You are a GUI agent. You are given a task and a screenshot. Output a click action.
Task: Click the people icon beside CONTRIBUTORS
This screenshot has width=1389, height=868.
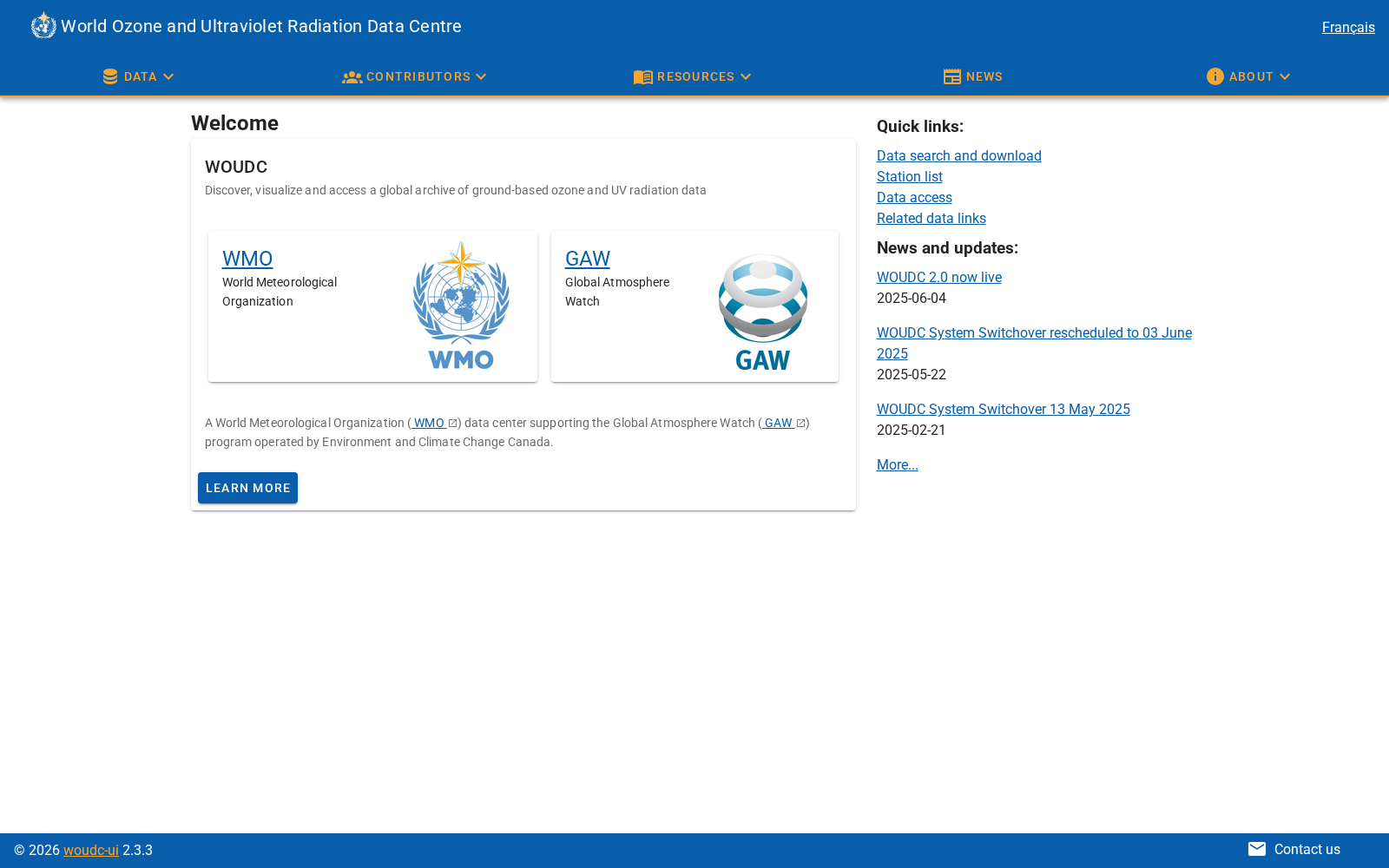pyautogui.click(x=352, y=77)
